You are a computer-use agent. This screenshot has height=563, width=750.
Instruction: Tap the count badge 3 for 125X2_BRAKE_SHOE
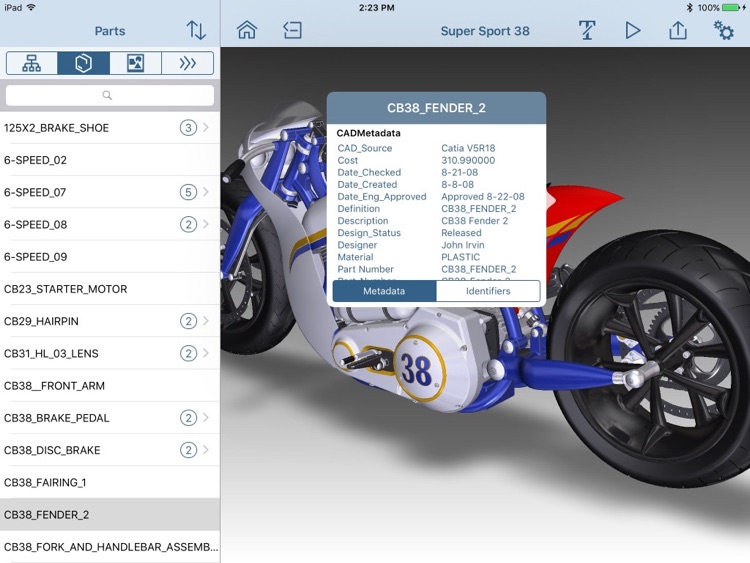click(188, 128)
